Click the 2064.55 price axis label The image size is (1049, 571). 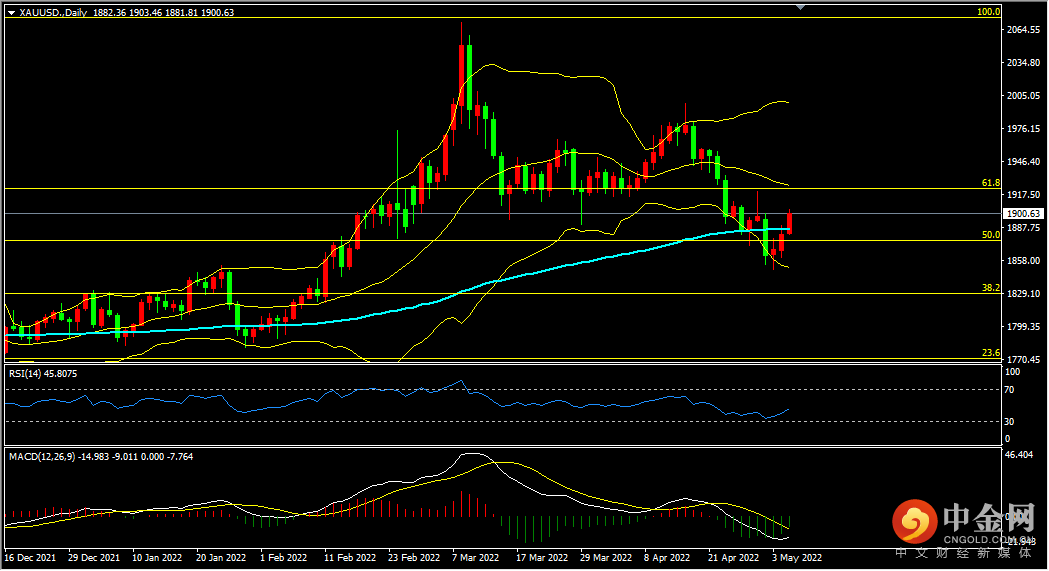click(1024, 29)
